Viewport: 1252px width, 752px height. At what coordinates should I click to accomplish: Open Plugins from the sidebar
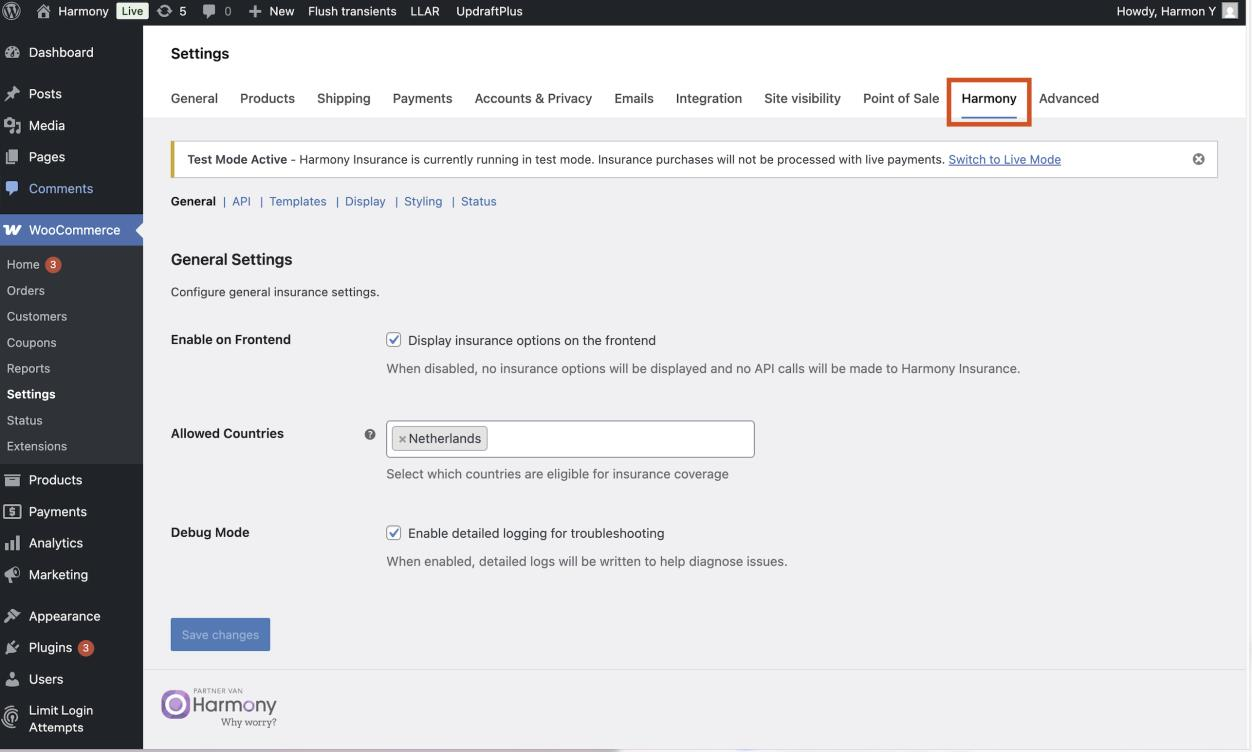50,647
